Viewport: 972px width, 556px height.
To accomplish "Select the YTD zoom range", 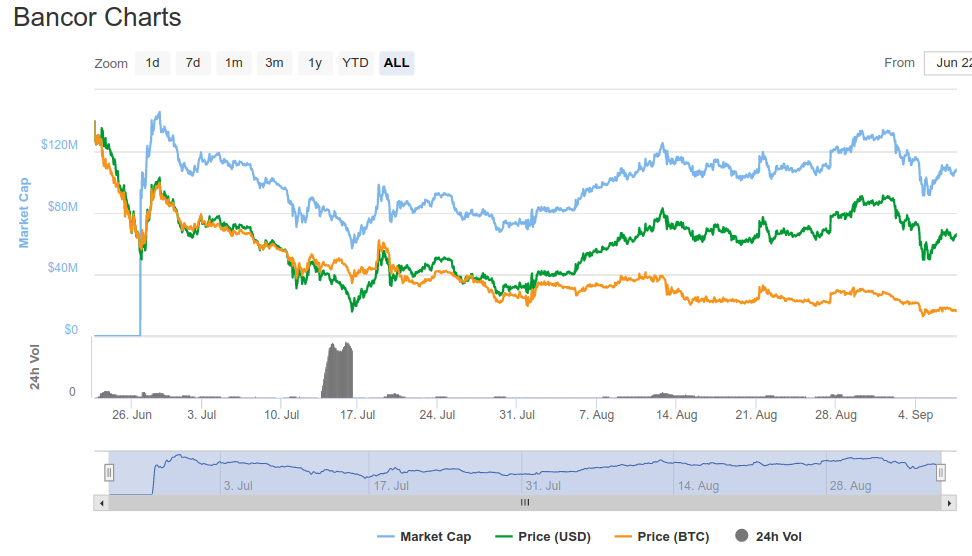I will click(x=355, y=63).
